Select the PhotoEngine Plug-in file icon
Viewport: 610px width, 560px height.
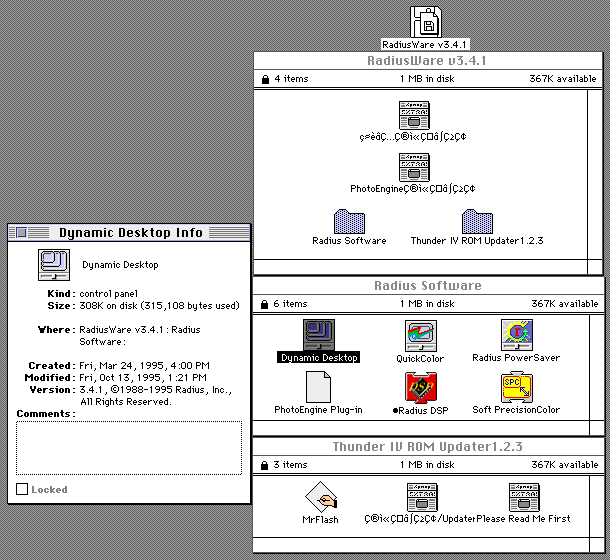click(318, 387)
